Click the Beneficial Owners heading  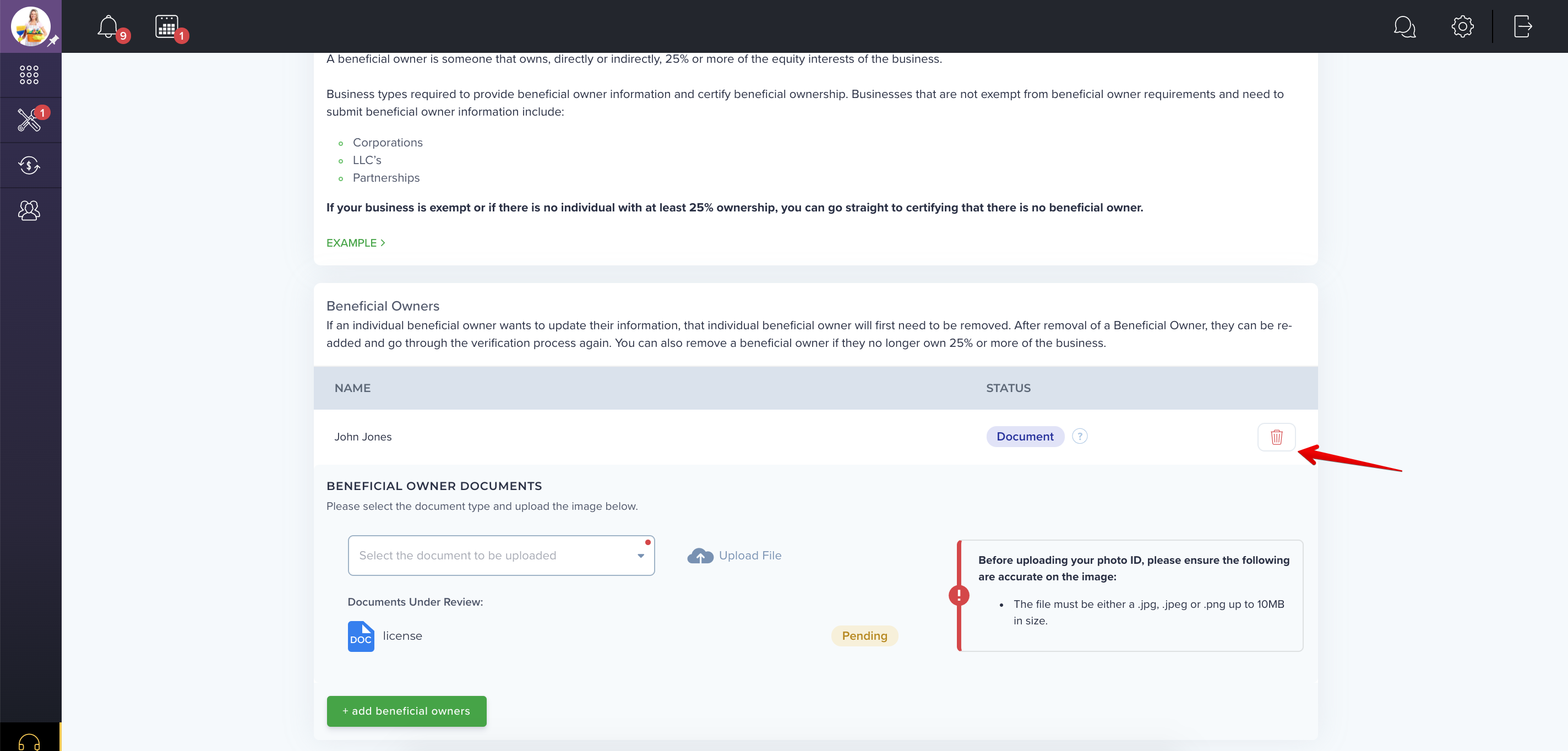tap(382, 306)
